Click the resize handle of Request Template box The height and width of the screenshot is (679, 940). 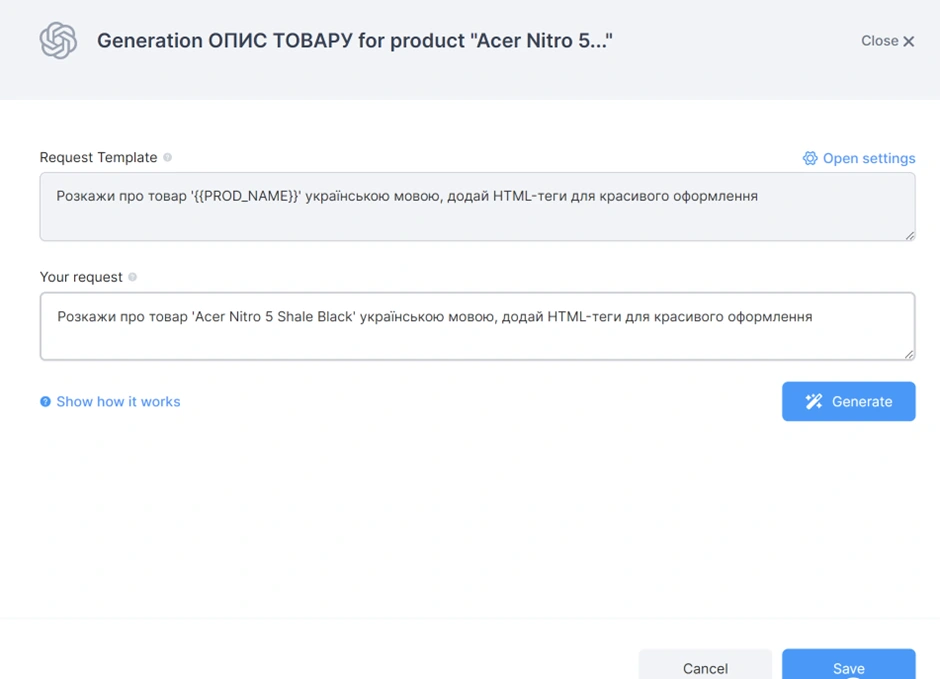(909, 235)
